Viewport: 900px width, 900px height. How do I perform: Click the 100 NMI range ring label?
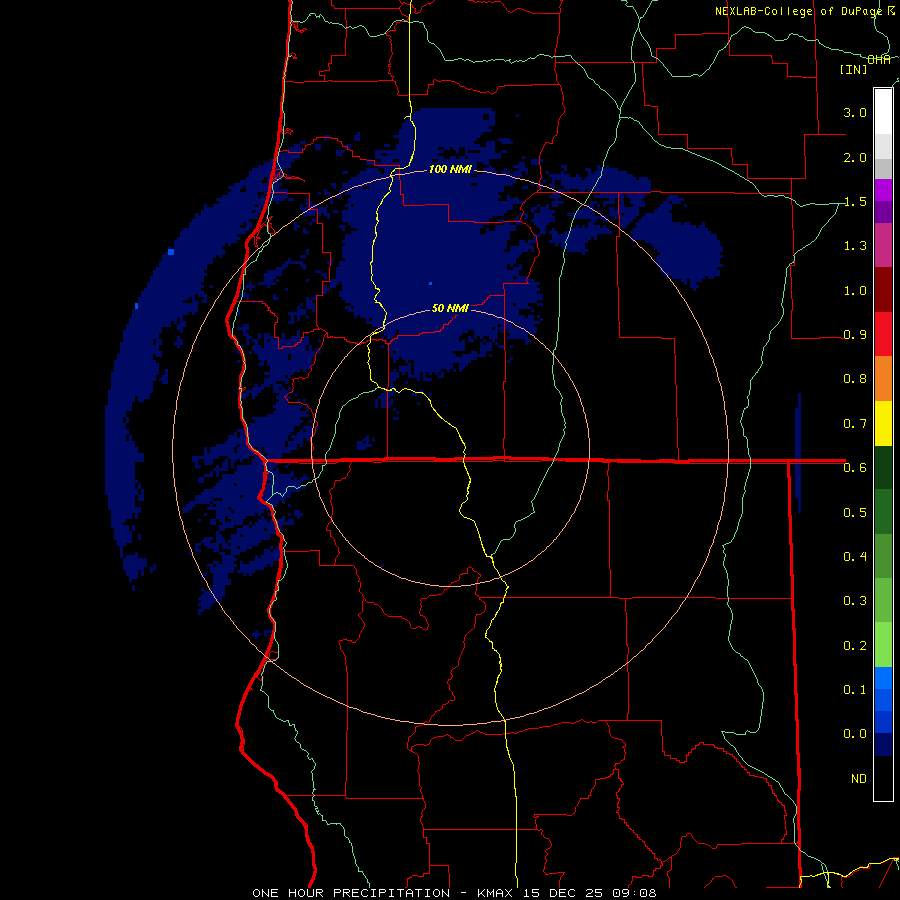click(450, 169)
